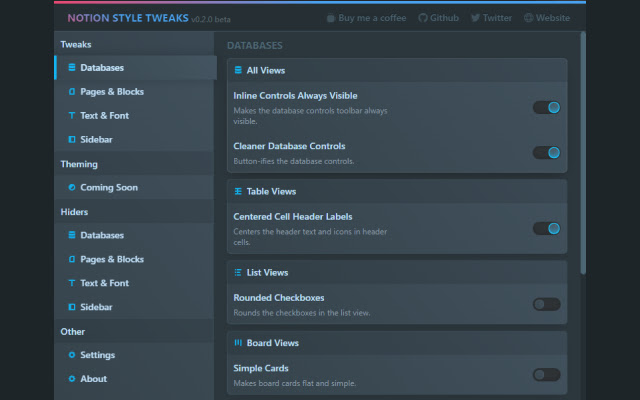Click the Text & Font icon under Tweaks
The height and width of the screenshot is (400, 640).
tap(72, 116)
